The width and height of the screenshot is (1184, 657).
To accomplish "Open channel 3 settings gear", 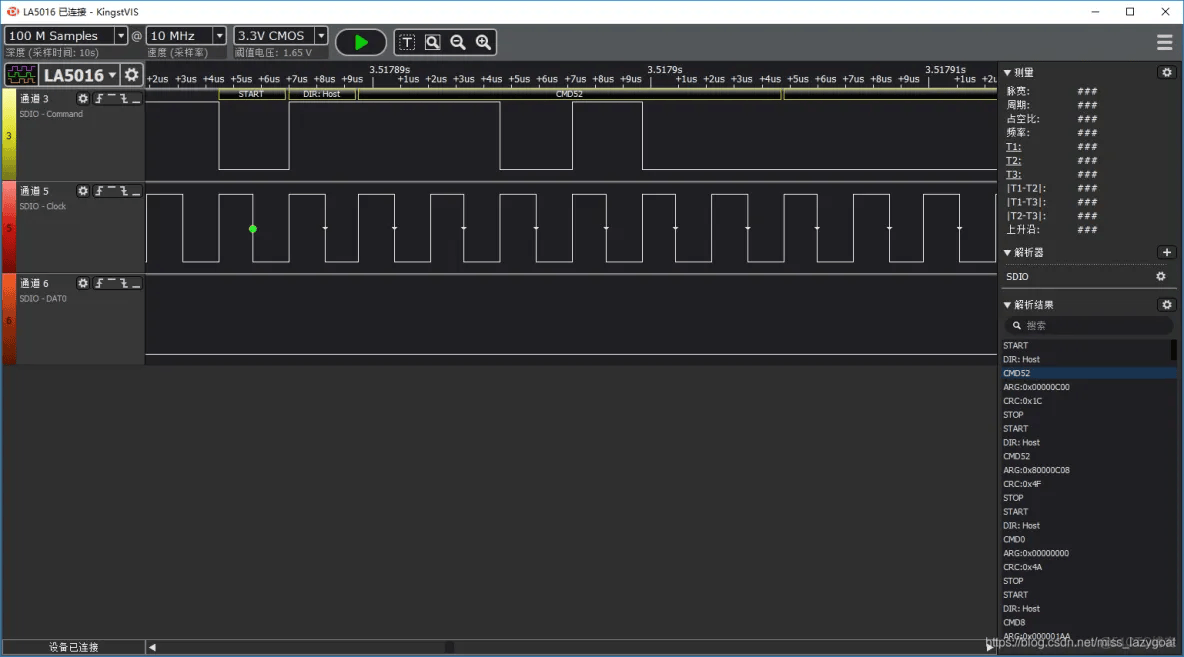I will [x=83, y=99].
